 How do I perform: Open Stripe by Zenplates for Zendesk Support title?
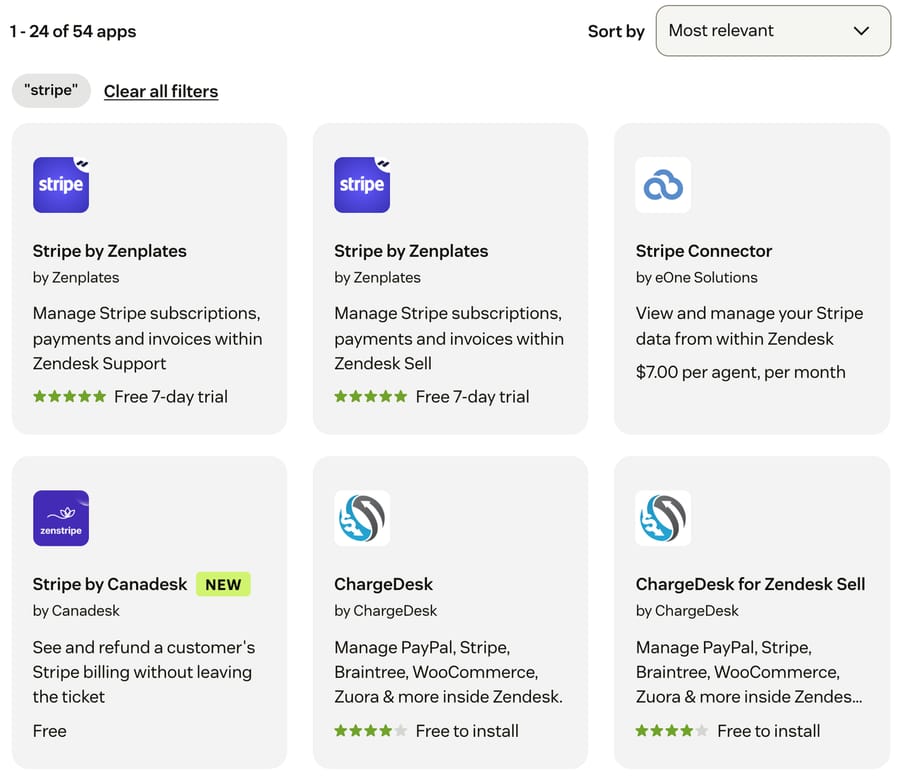tap(110, 251)
